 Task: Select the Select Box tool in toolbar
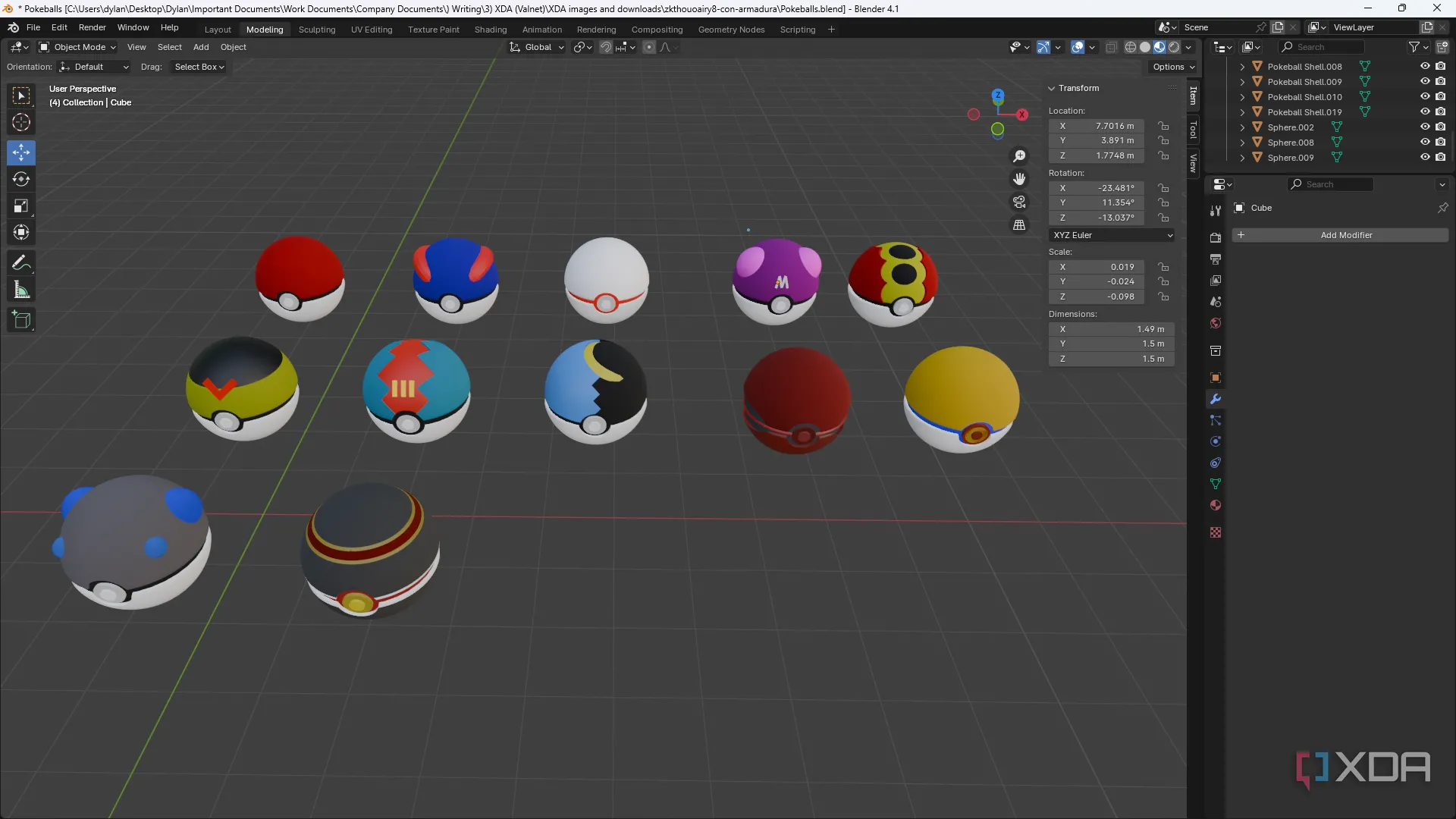coord(21,96)
